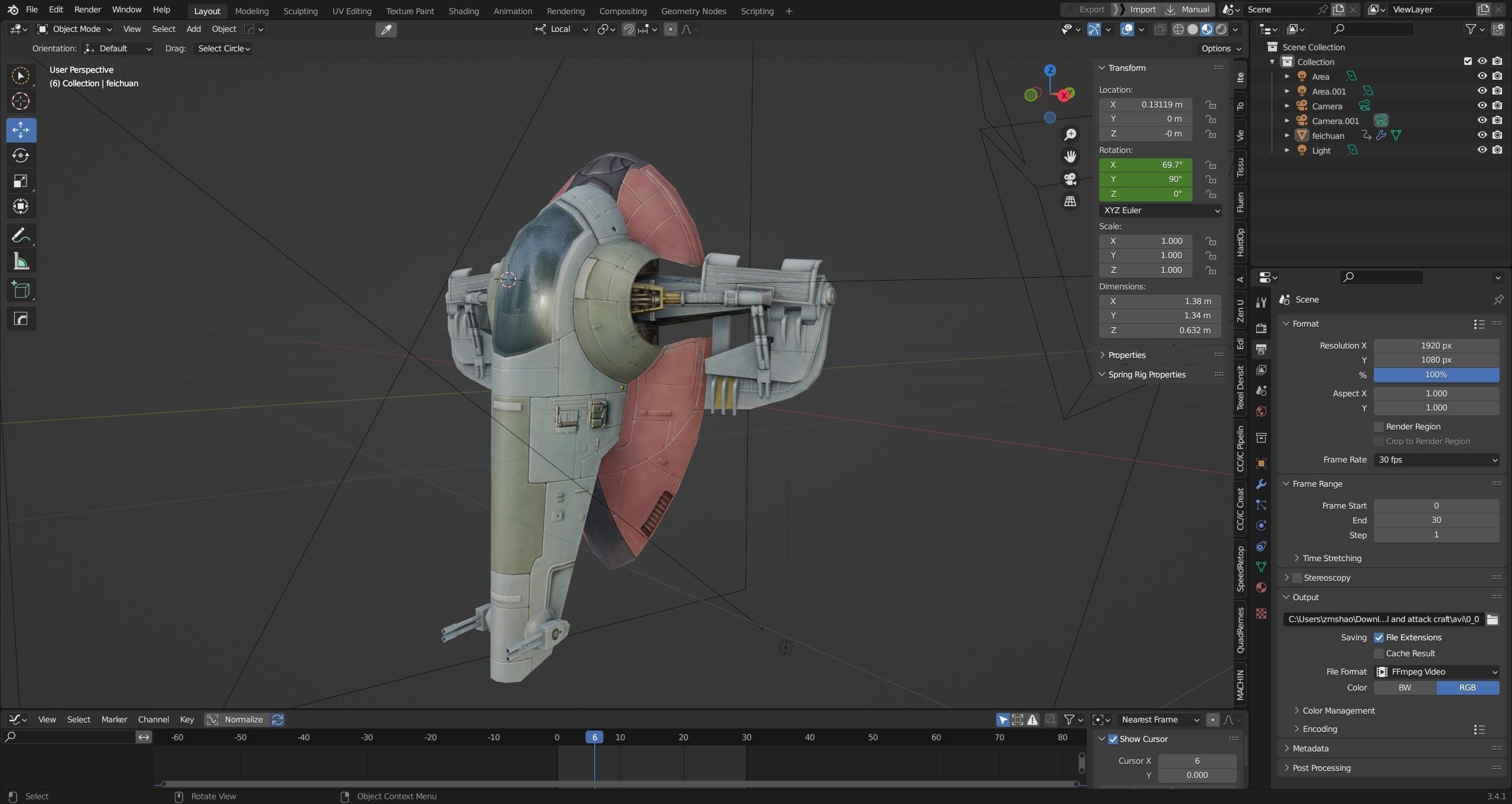Click the Manual button

[x=1188, y=9]
